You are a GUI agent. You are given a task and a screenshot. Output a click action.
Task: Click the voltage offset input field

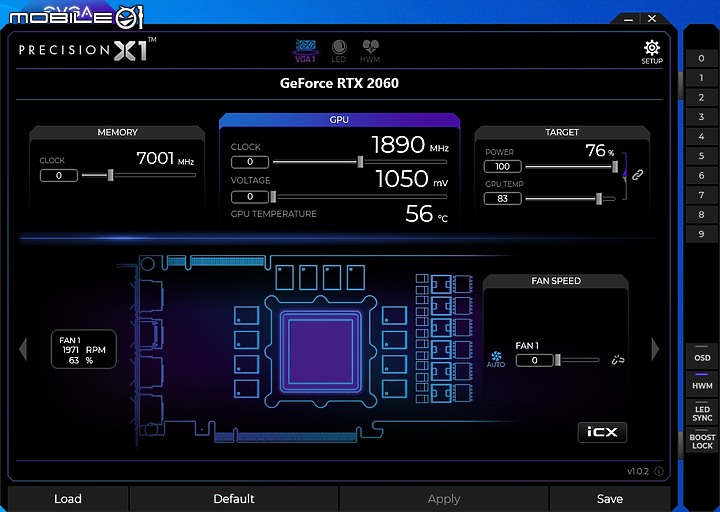tap(250, 197)
